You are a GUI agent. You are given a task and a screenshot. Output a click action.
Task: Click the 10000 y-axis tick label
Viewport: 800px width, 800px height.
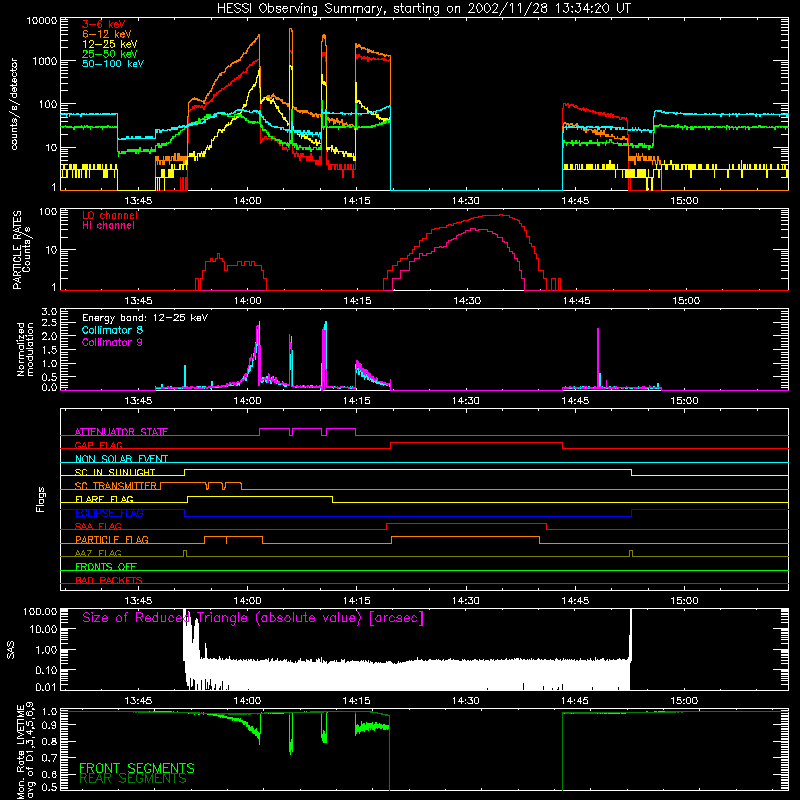[x=42, y=21]
